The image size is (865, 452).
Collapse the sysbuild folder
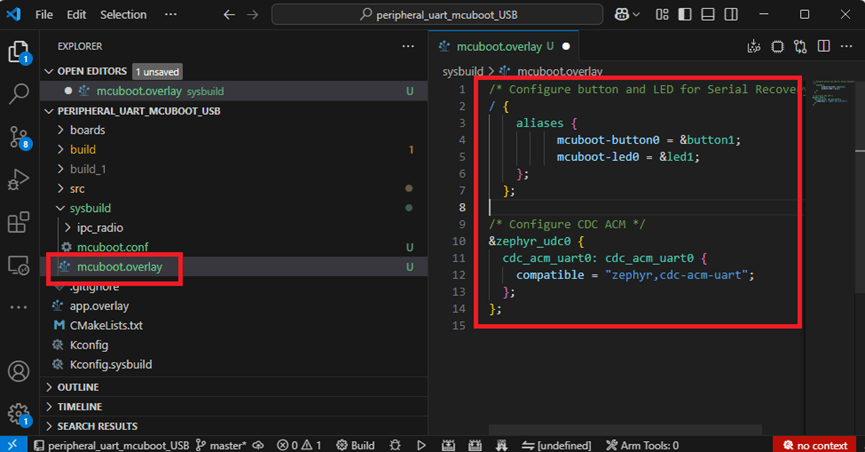tap(91, 208)
